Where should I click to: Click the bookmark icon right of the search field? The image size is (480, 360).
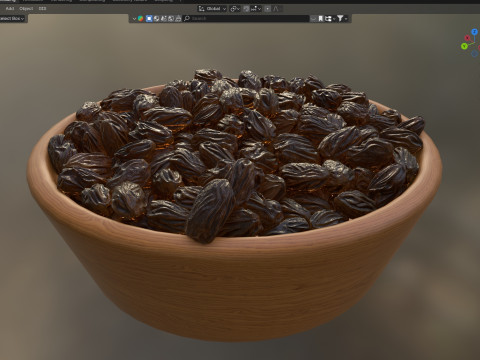click(x=321, y=19)
